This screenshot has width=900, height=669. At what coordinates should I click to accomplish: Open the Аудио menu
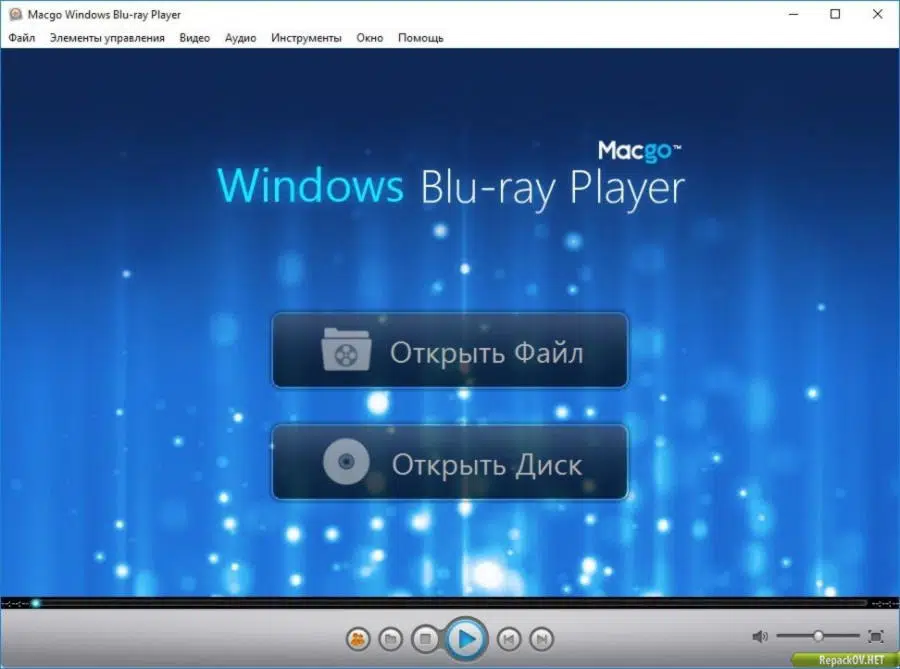[240, 38]
